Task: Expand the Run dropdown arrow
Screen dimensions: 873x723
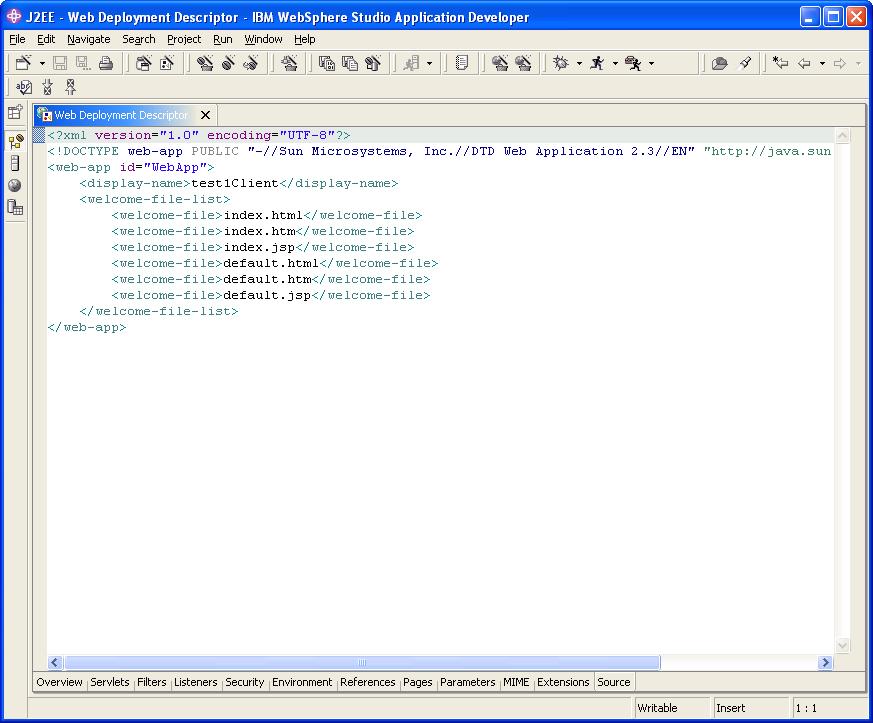Action: point(615,63)
